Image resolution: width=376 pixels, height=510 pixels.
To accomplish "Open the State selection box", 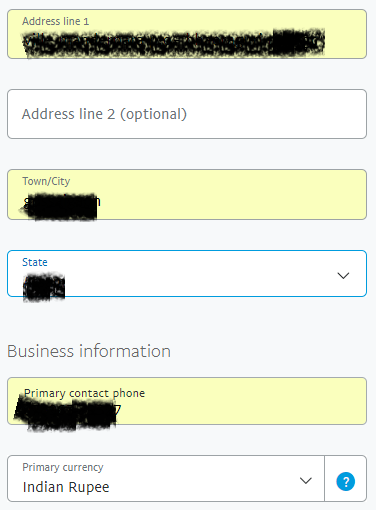I will (187, 273).
